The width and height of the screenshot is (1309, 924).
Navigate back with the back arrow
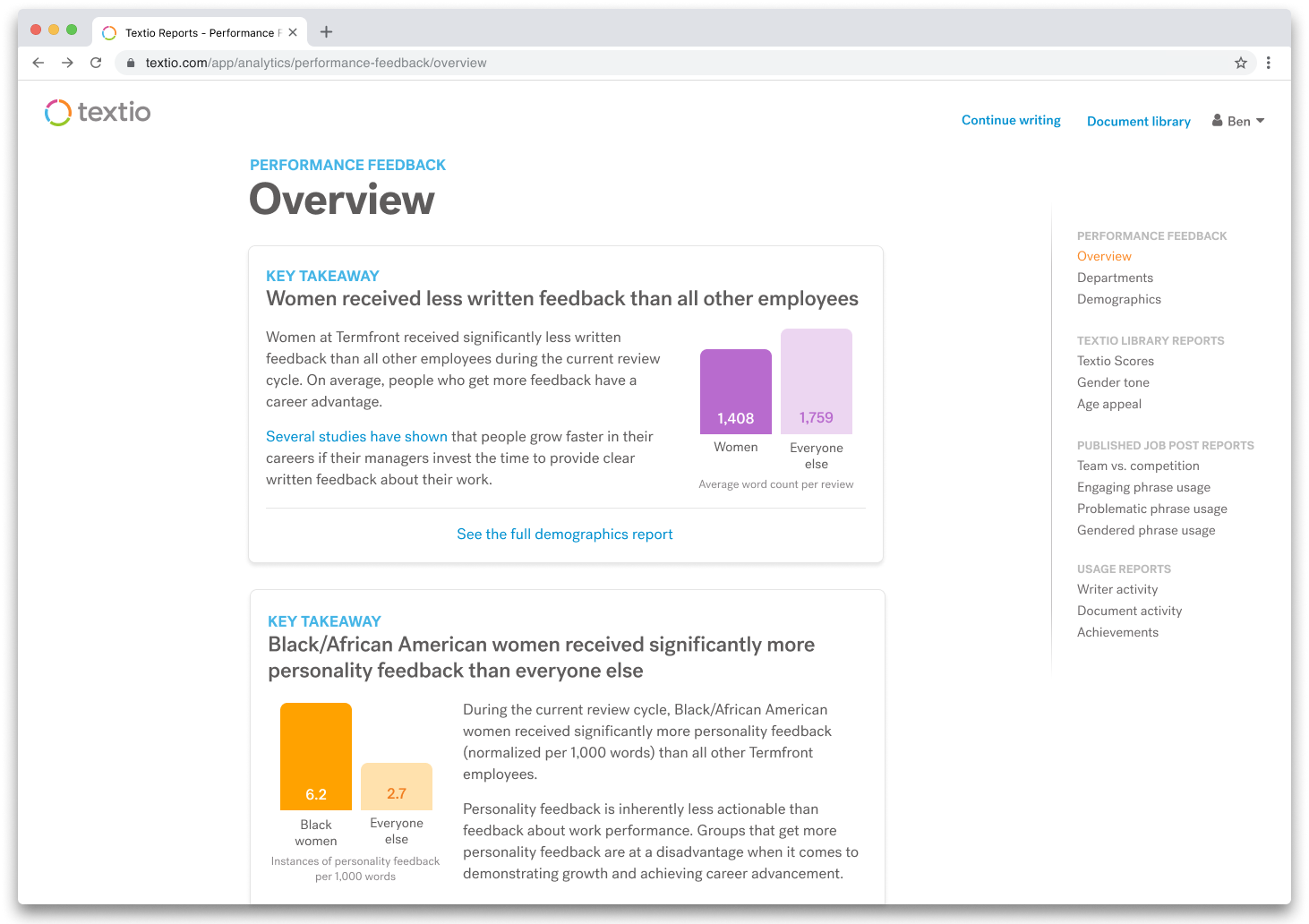[38, 63]
